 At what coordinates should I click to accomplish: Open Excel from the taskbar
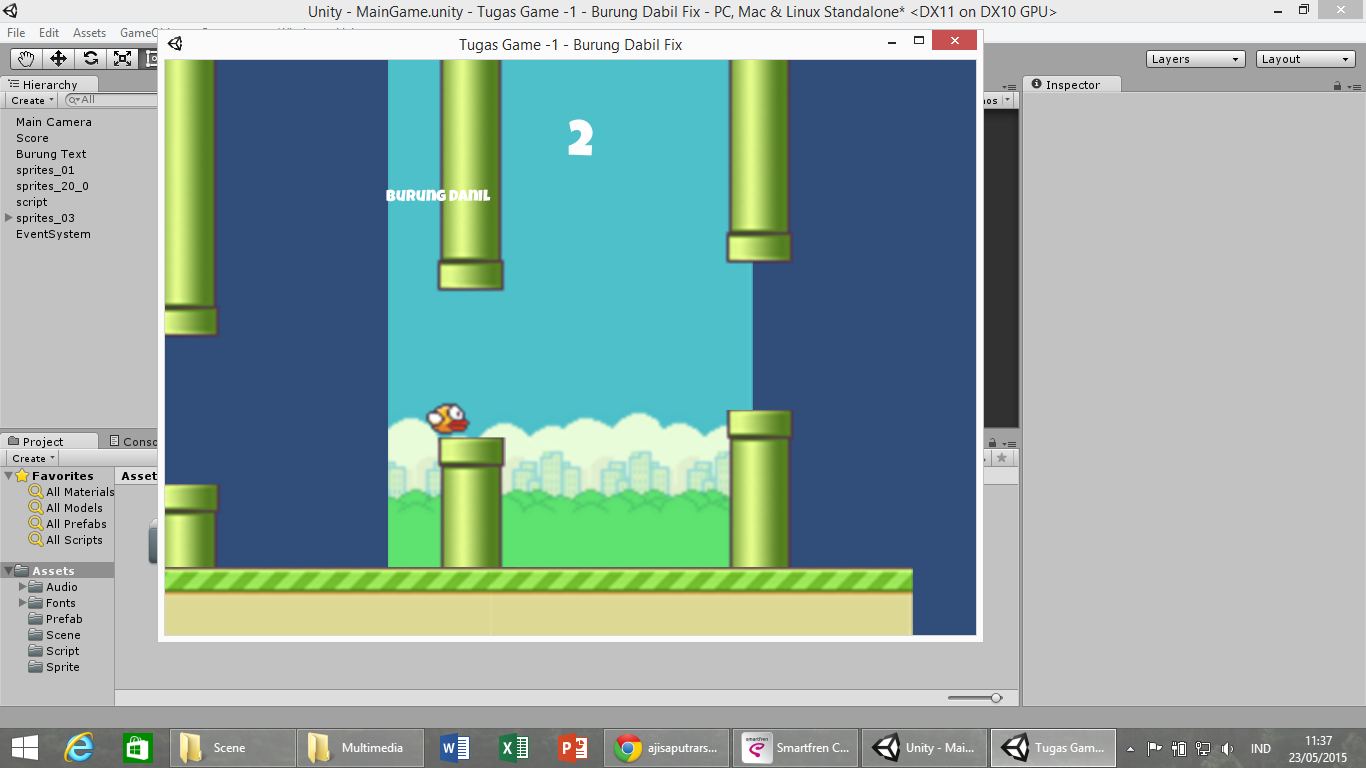click(x=514, y=747)
